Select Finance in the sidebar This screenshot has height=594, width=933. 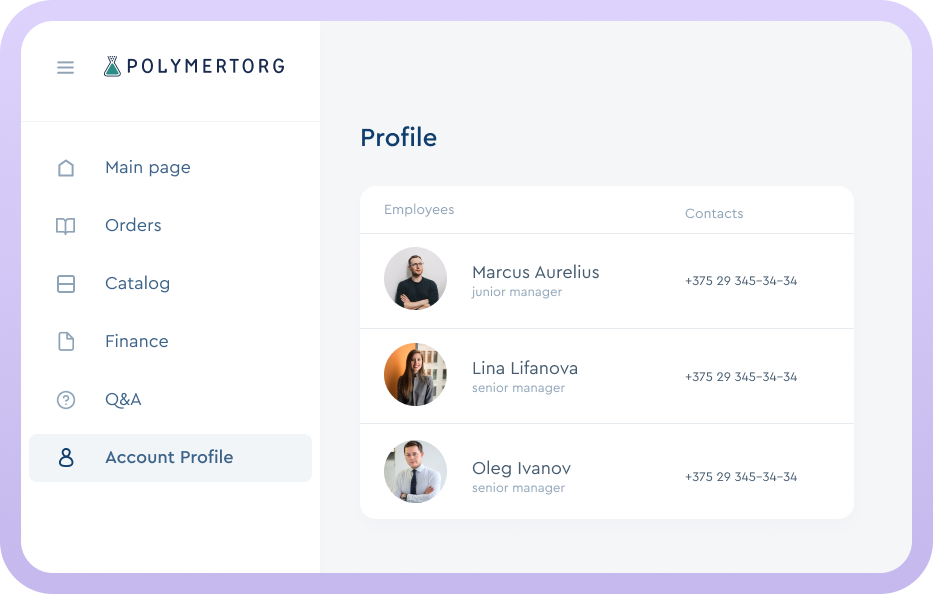[x=136, y=342]
